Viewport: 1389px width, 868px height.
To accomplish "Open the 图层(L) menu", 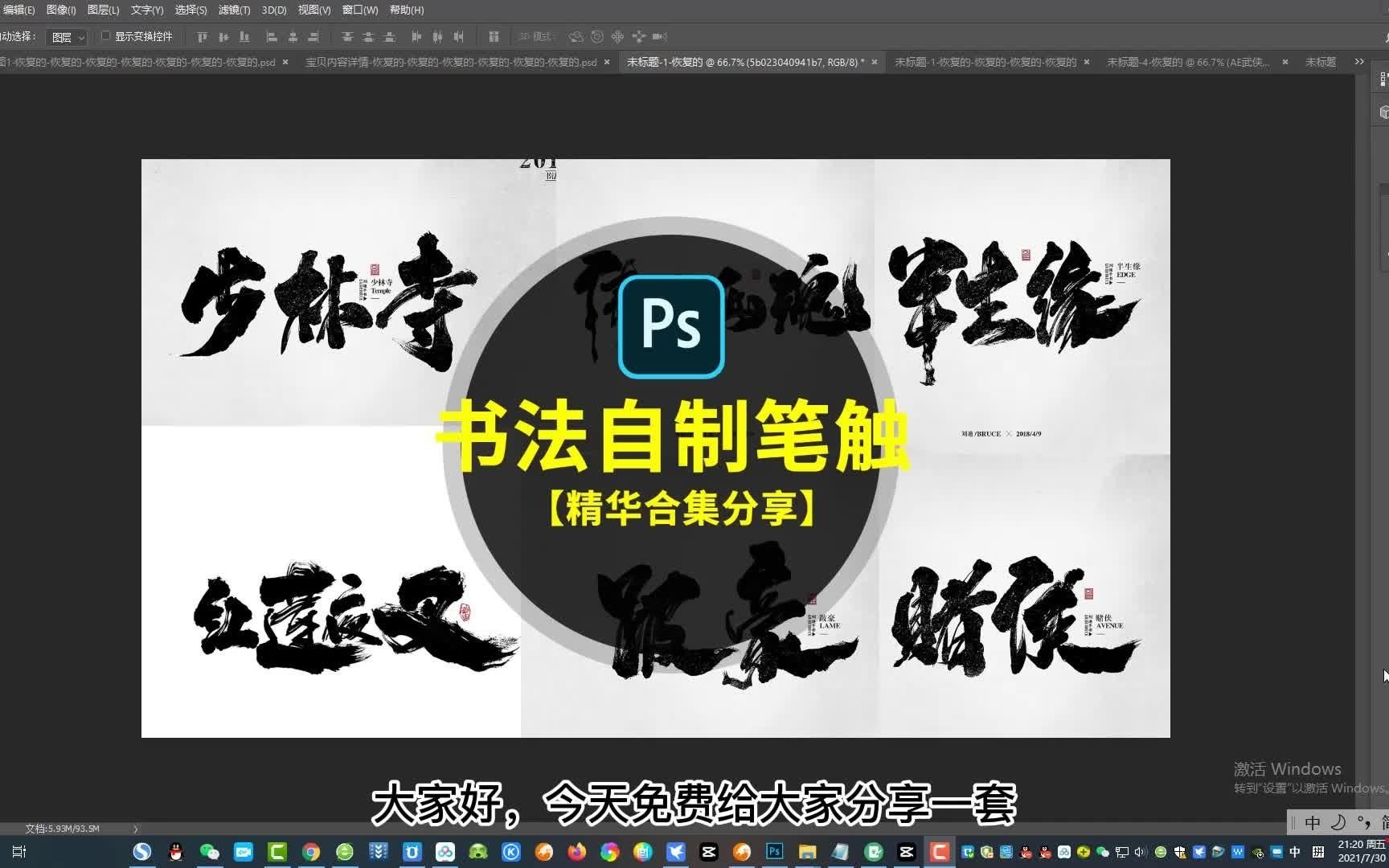I will click(x=103, y=10).
